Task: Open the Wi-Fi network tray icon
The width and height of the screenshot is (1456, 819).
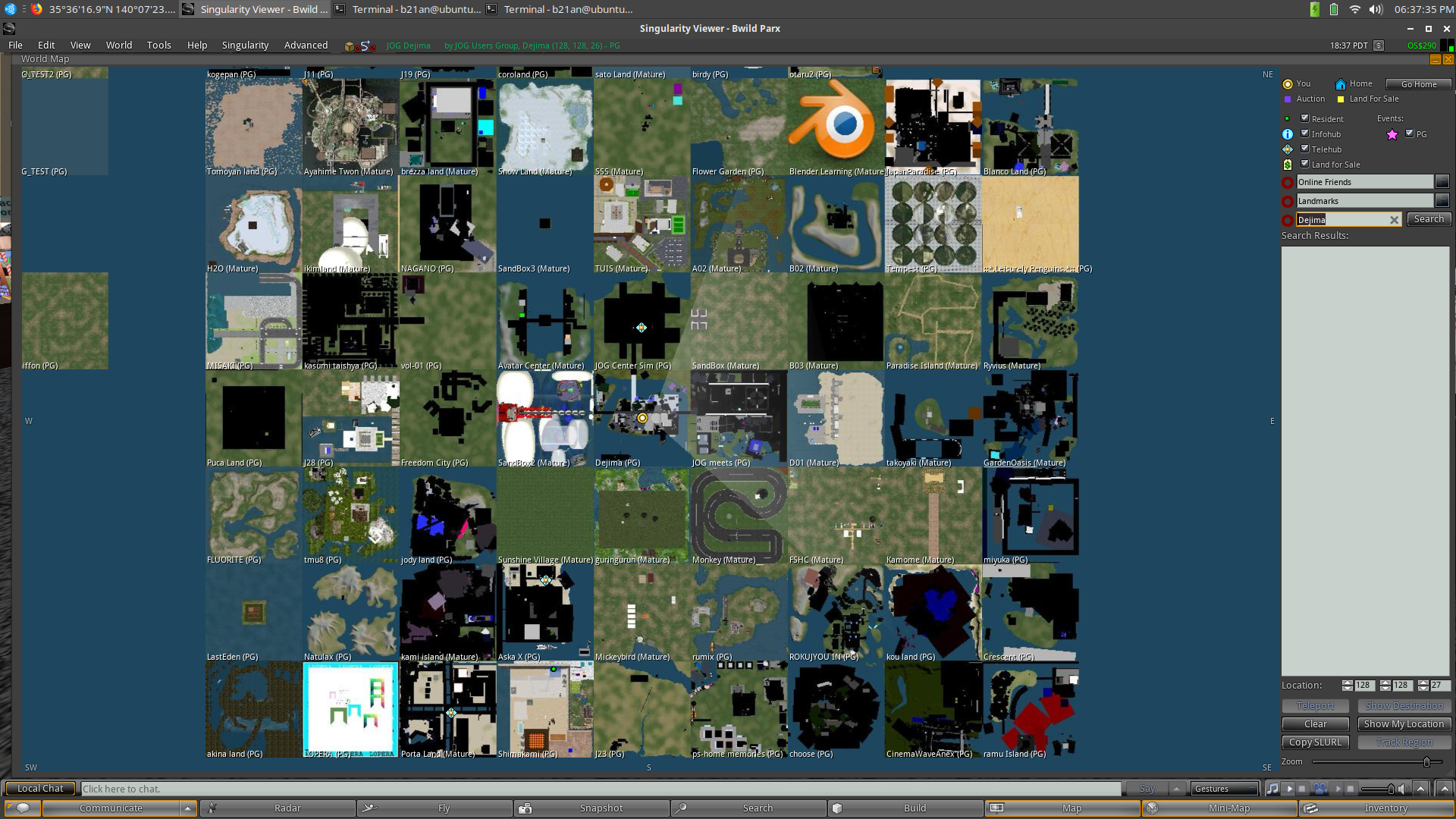Action: pos(1354,9)
